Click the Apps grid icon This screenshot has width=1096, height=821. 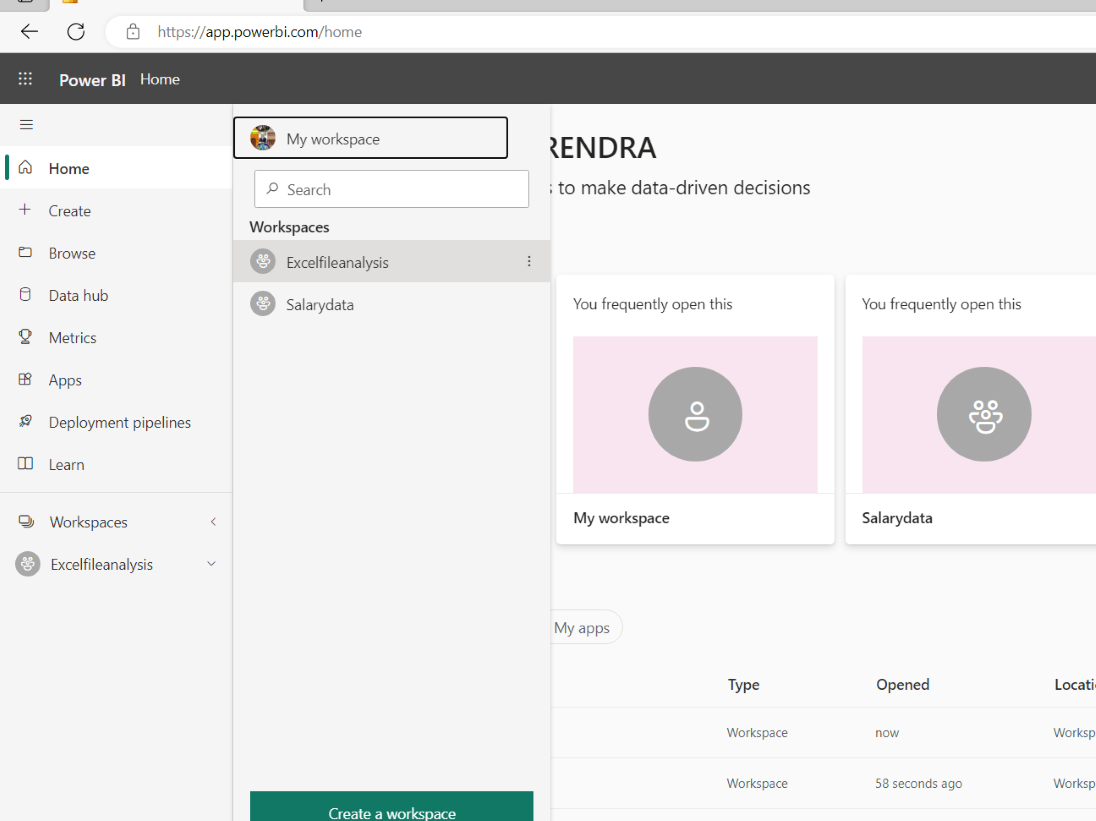click(x=25, y=379)
